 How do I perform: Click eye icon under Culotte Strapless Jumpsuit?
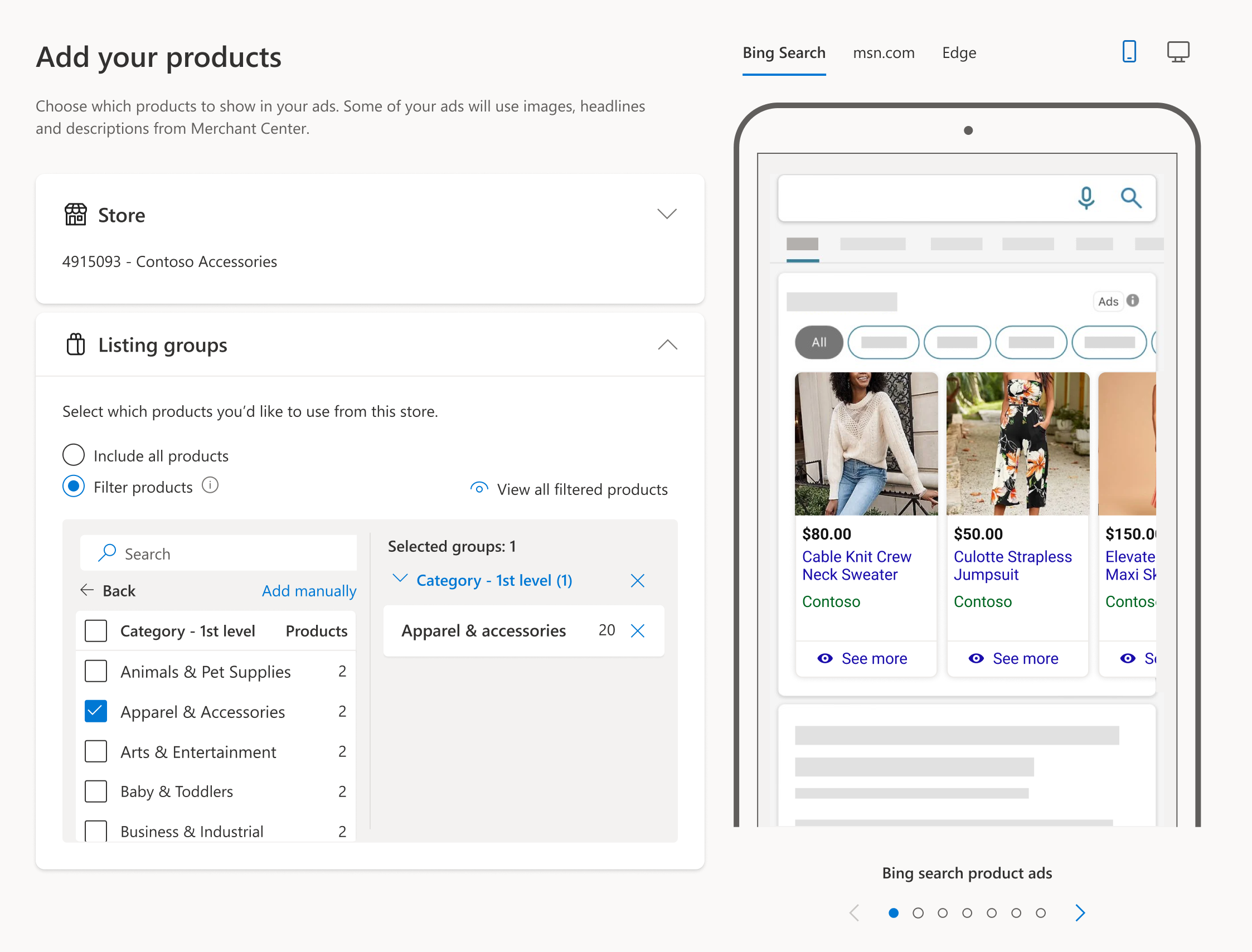tap(976, 658)
